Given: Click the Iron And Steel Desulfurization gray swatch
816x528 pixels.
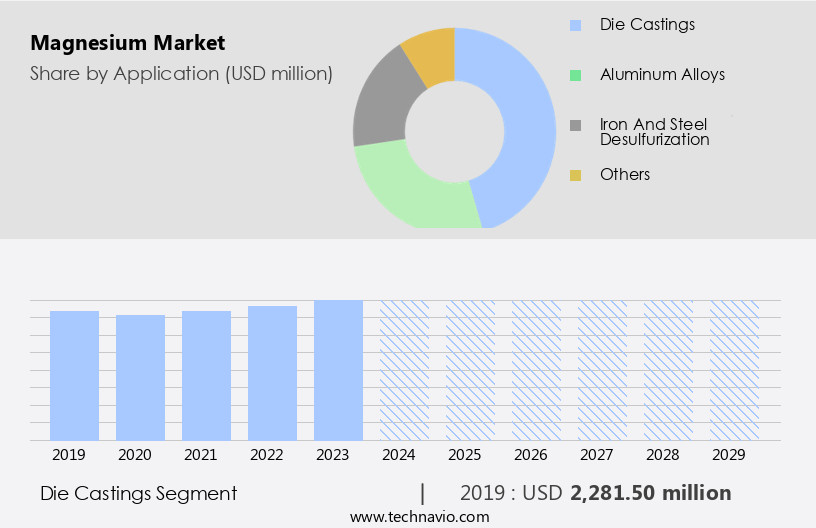Looking at the screenshot, I should (575, 126).
